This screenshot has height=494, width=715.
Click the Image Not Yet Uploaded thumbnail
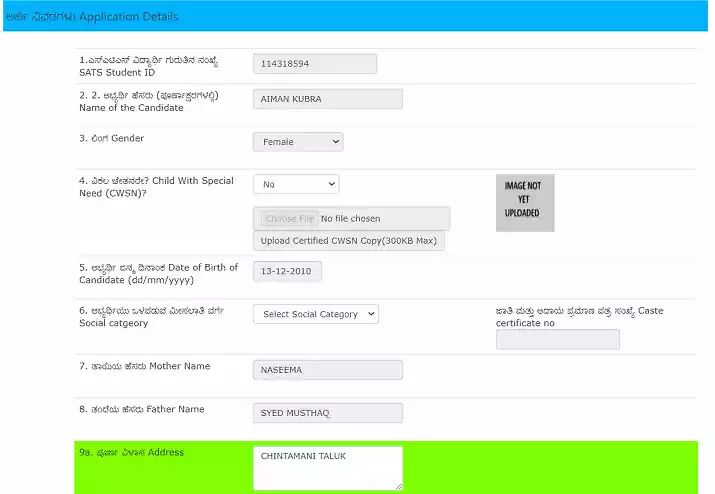point(525,203)
